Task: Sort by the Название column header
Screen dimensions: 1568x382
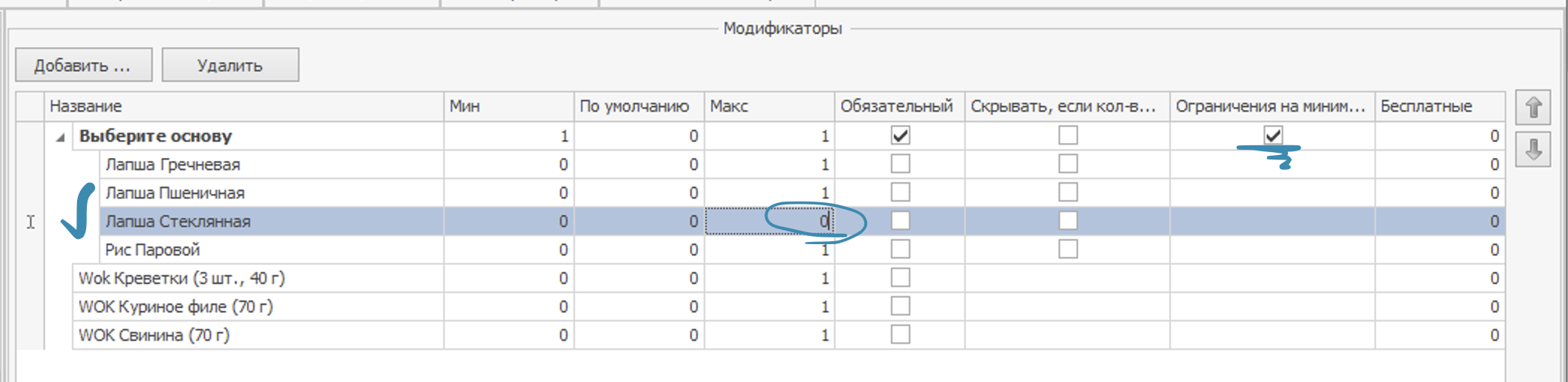Action: [x=244, y=106]
